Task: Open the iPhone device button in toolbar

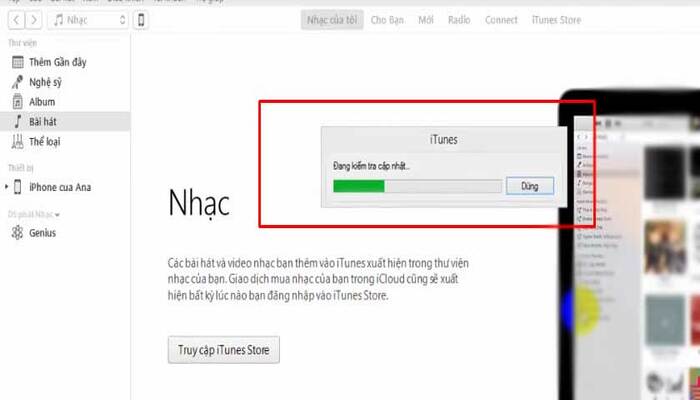Action: (141, 20)
